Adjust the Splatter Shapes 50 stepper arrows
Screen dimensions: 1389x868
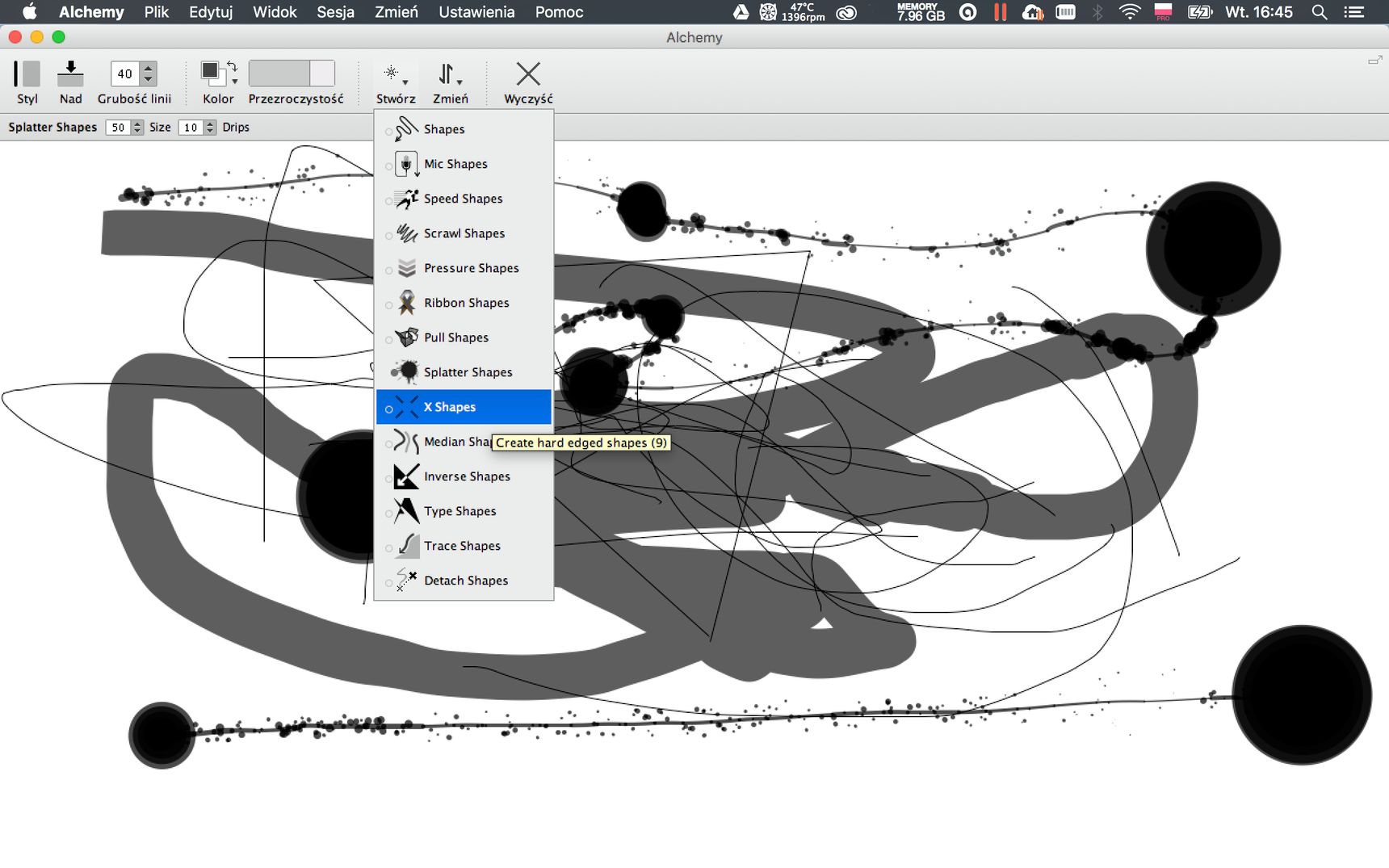[138, 128]
